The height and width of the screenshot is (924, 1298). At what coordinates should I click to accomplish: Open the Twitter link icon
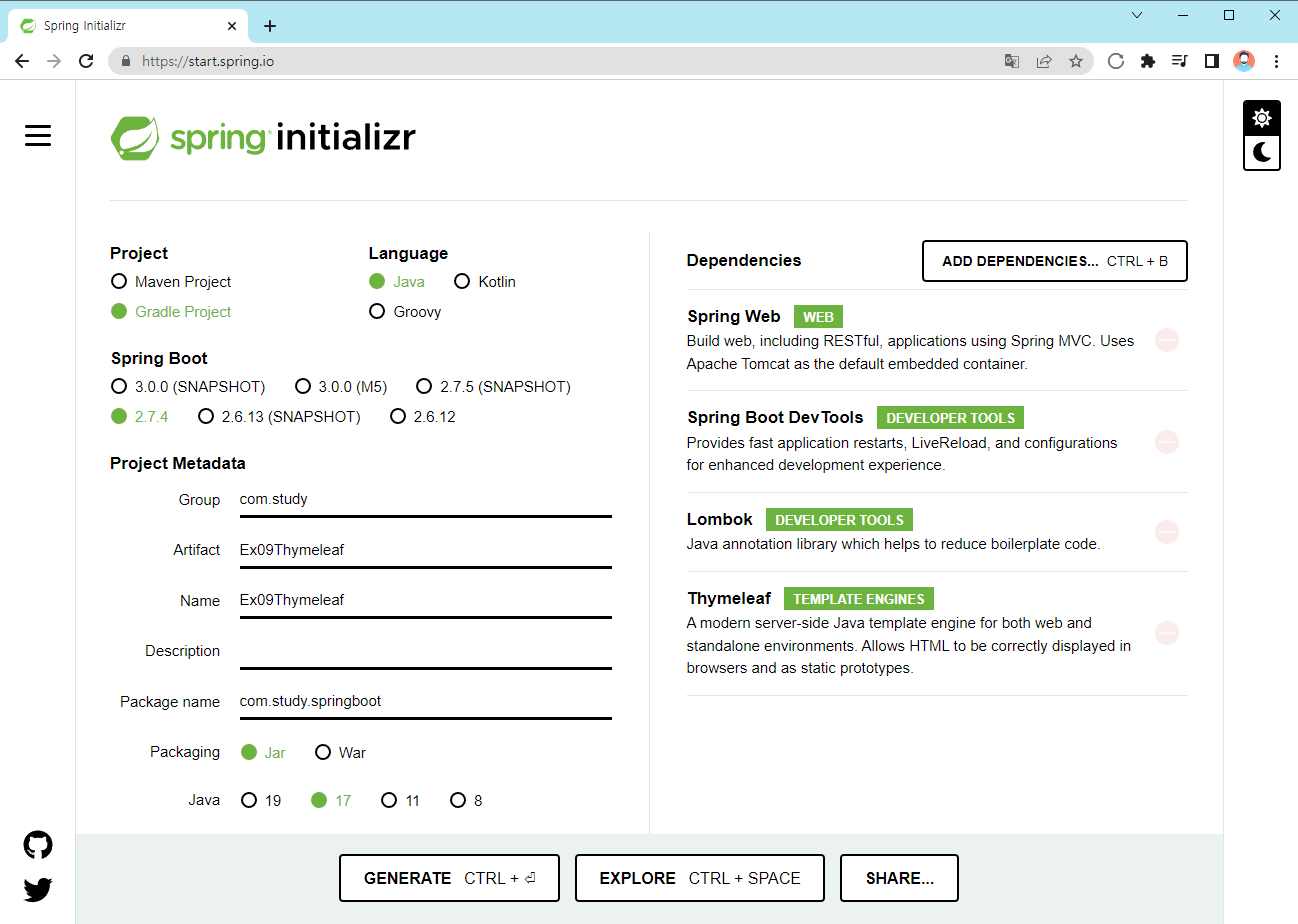pos(38,889)
